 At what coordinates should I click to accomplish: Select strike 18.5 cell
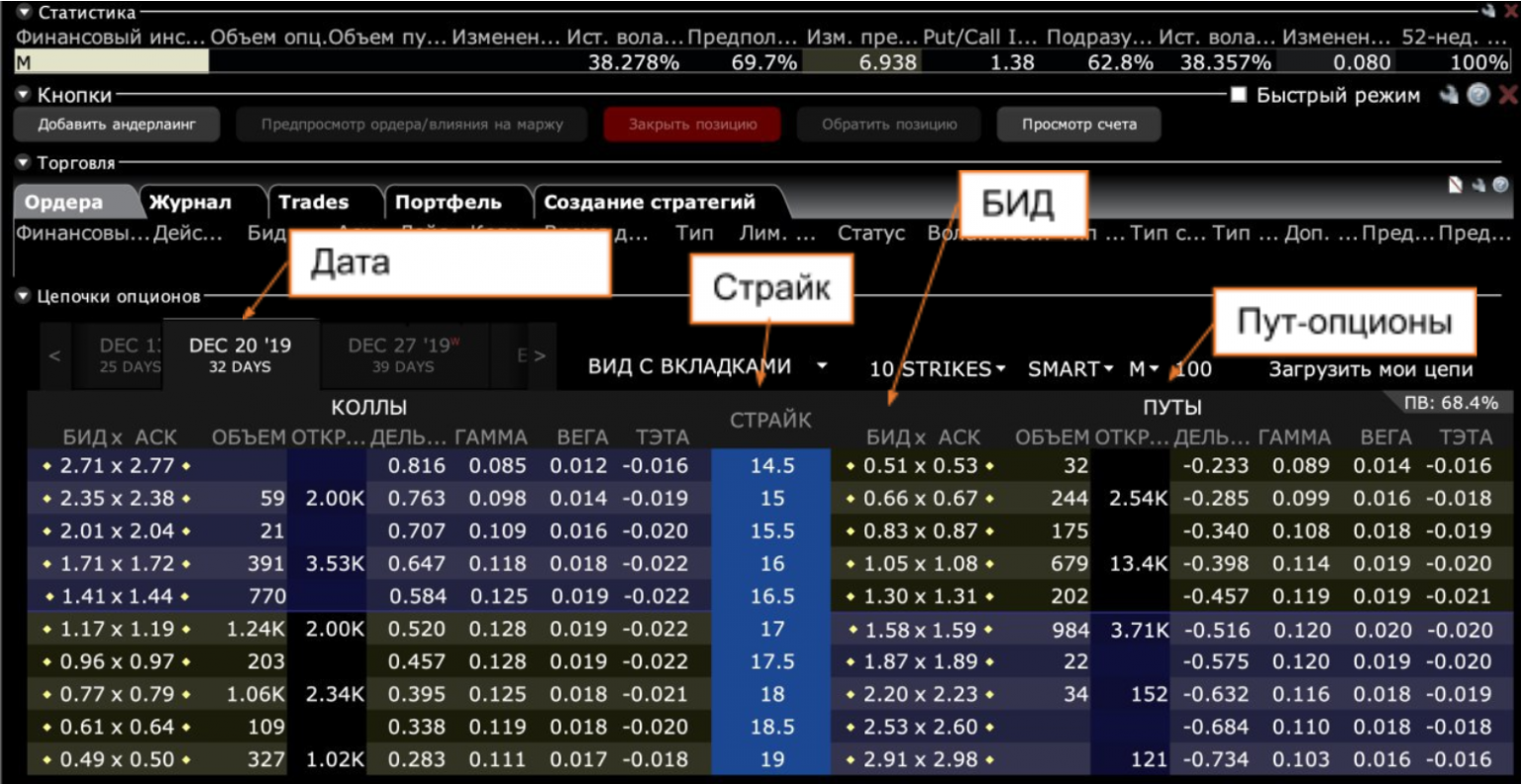coord(771,727)
